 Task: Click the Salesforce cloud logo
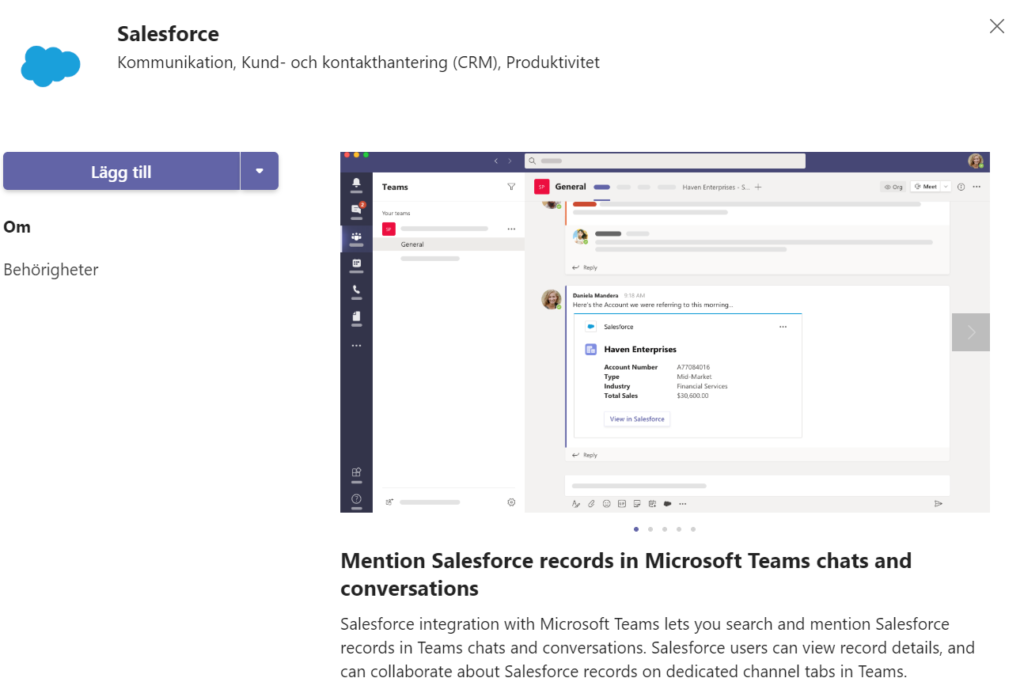(x=50, y=66)
